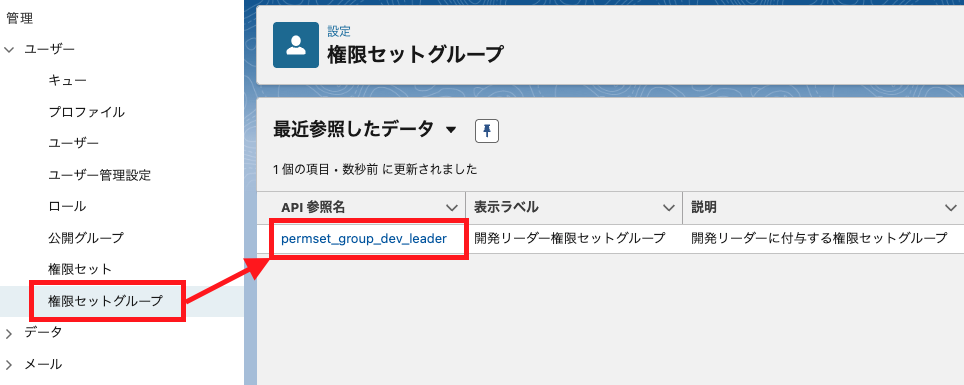Select プロファイル in the sidebar
The image size is (964, 385).
click(87, 113)
